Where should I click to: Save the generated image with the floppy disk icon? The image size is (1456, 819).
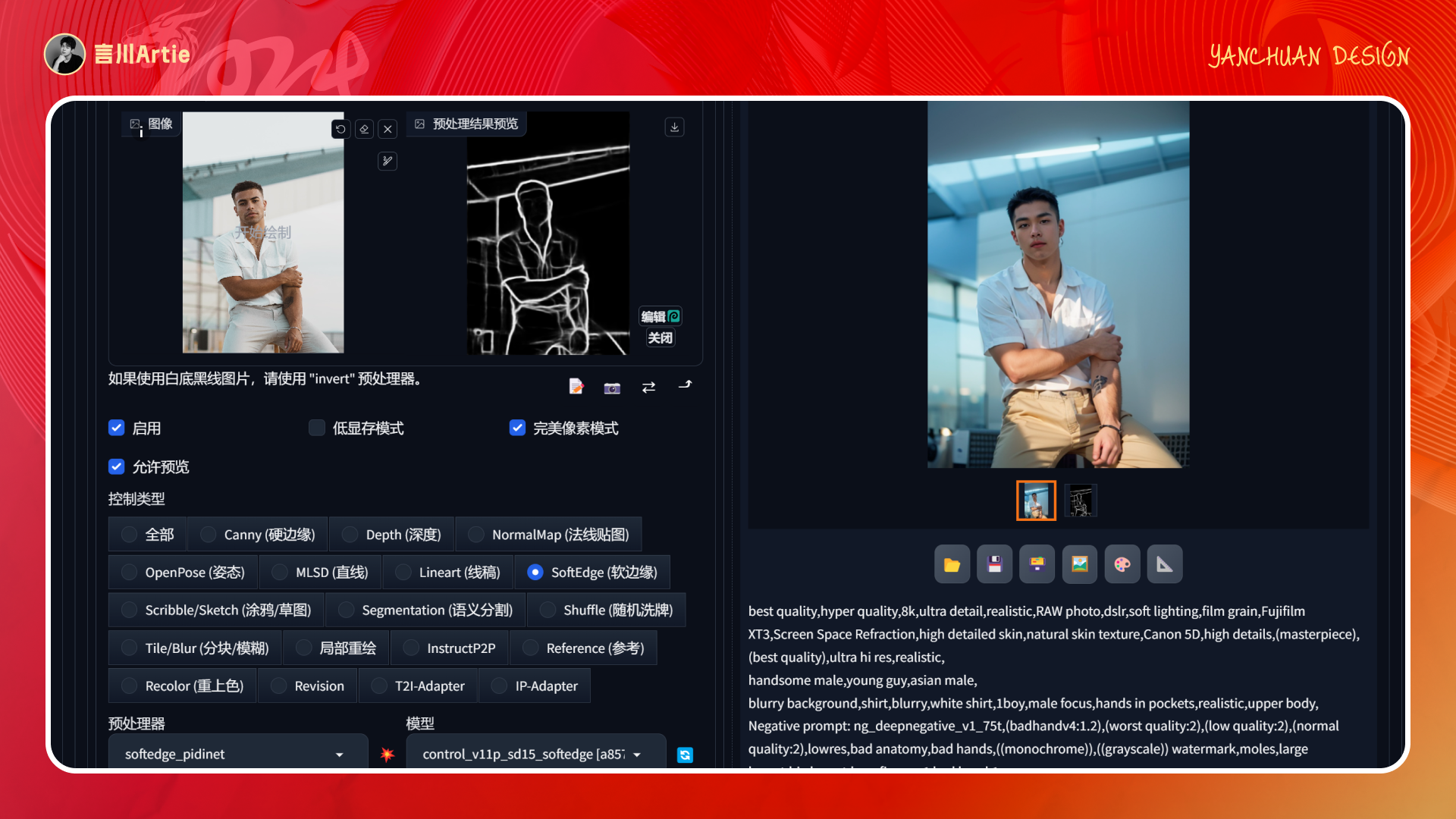994,564
